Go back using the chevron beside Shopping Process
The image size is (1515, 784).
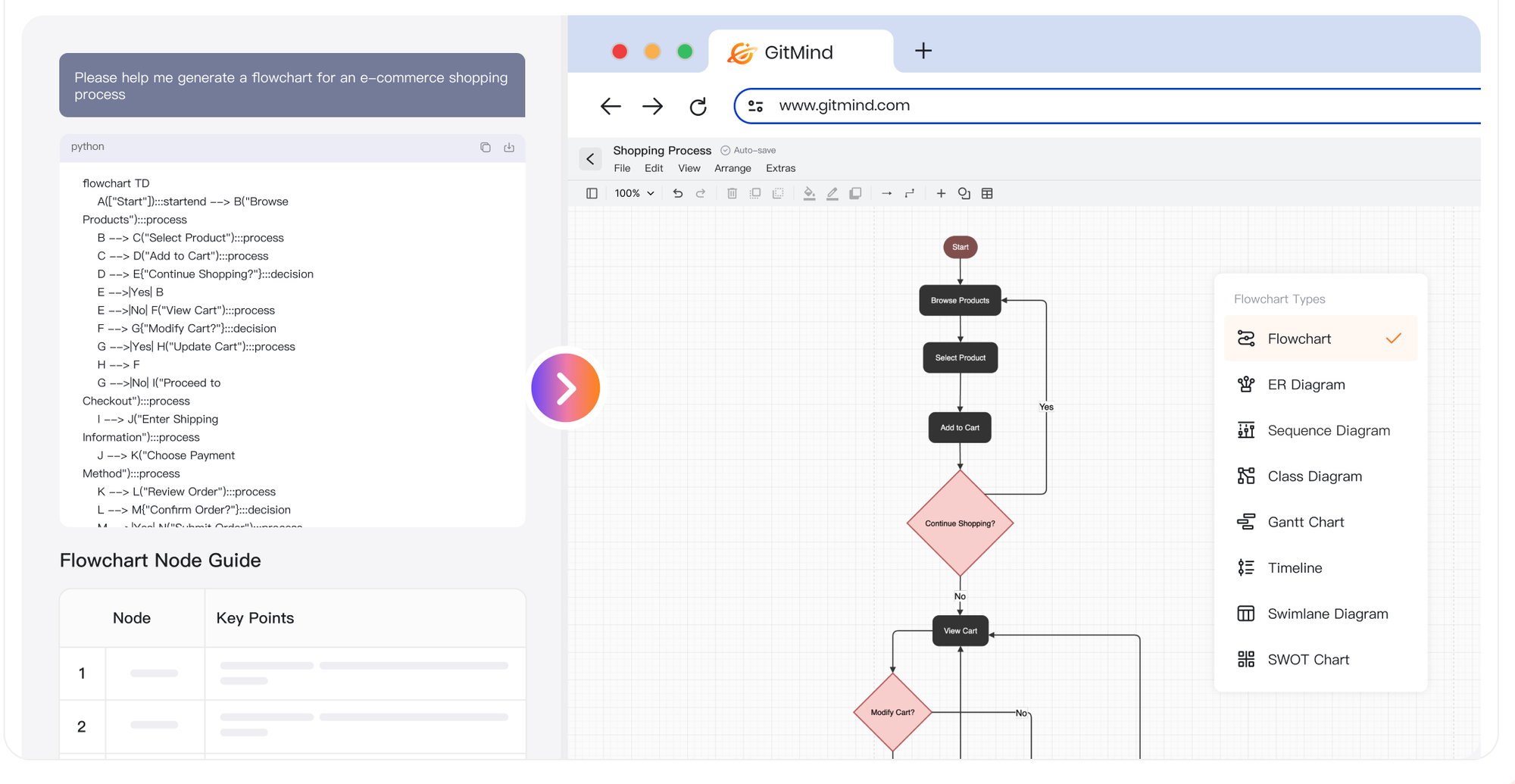click(x=591, y=159)
